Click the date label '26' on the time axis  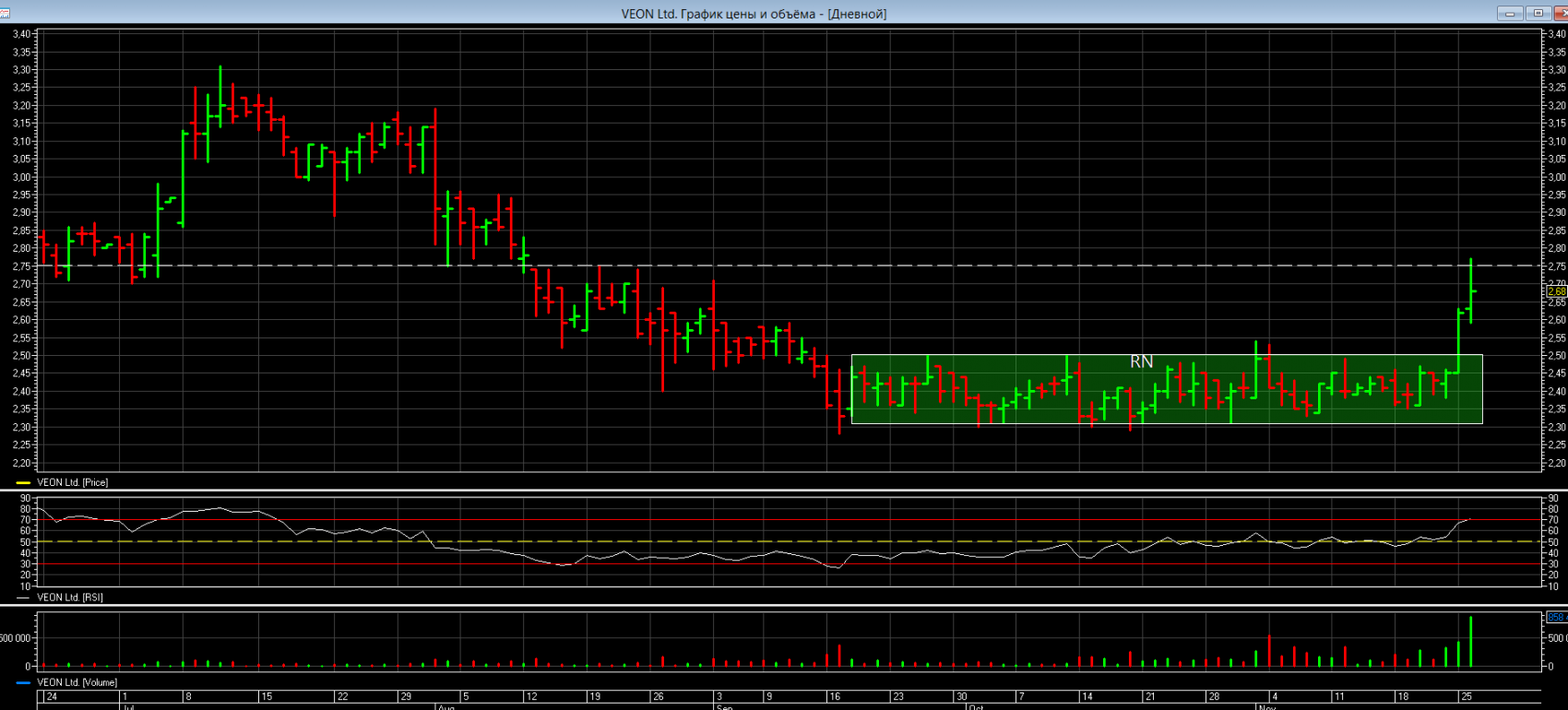[x=658, y=696]
